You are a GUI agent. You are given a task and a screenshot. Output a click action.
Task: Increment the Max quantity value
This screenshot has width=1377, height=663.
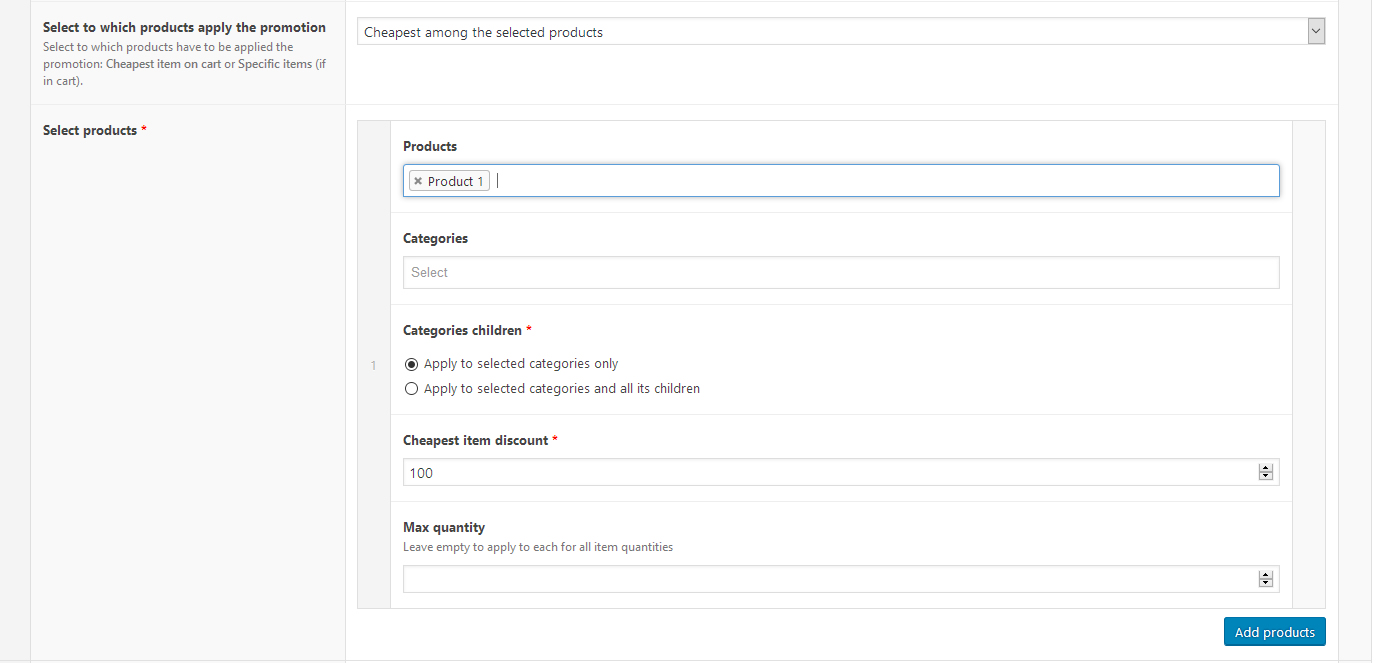1266,575
